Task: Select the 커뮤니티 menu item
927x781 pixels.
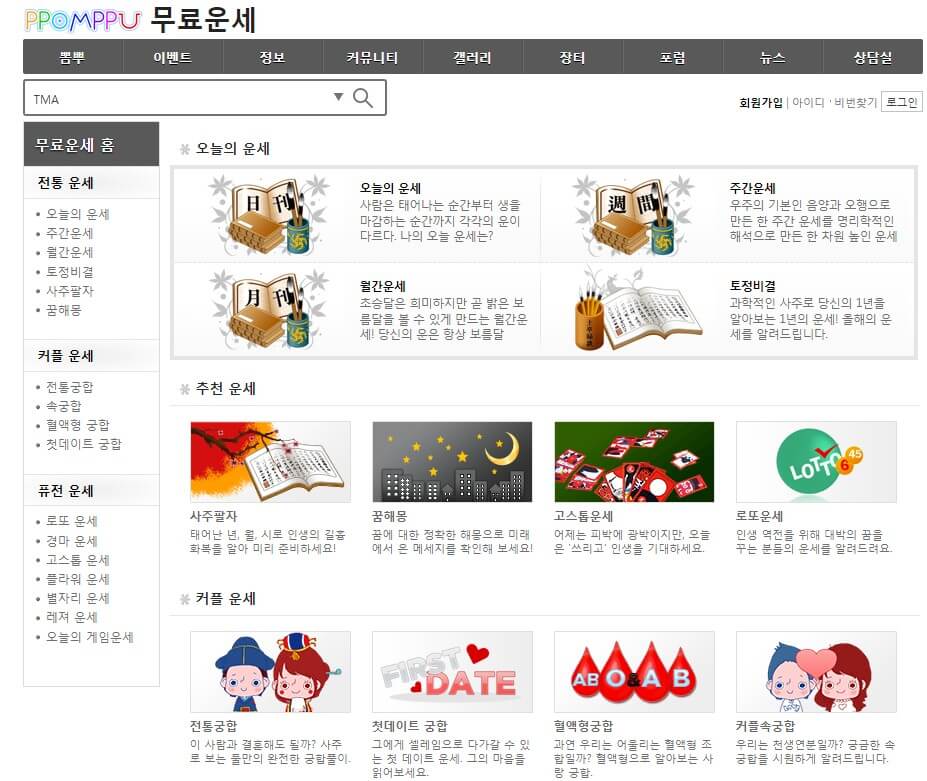Action: [371, 57]
